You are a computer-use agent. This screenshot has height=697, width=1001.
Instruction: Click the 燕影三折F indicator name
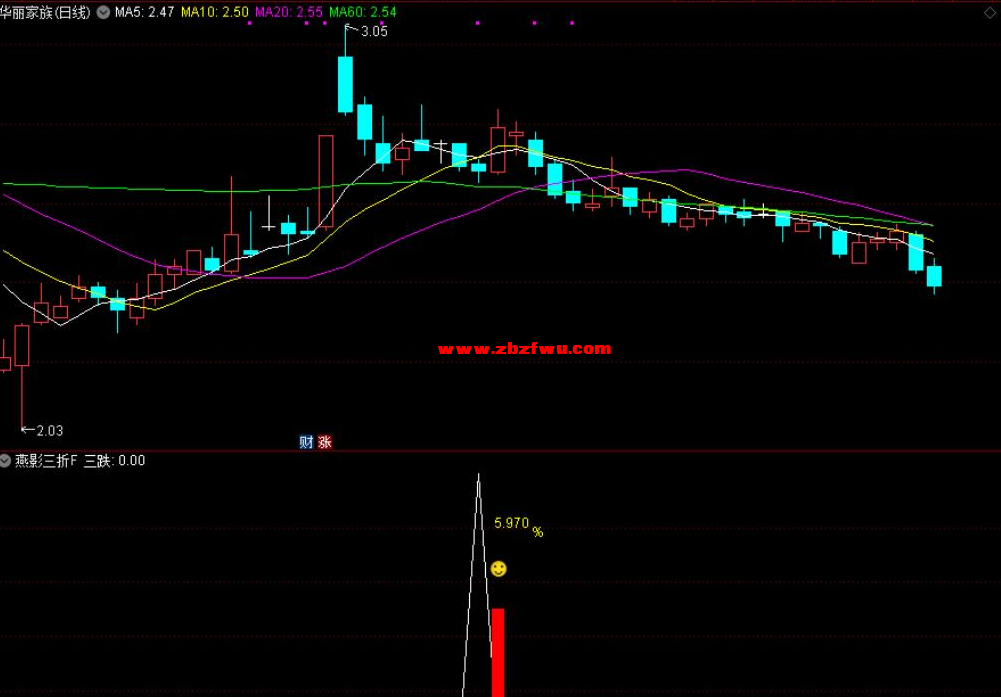[46, 461]
